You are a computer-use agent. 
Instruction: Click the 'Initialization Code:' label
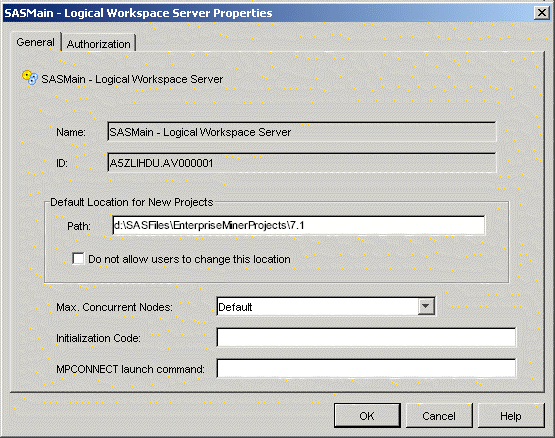98,338
